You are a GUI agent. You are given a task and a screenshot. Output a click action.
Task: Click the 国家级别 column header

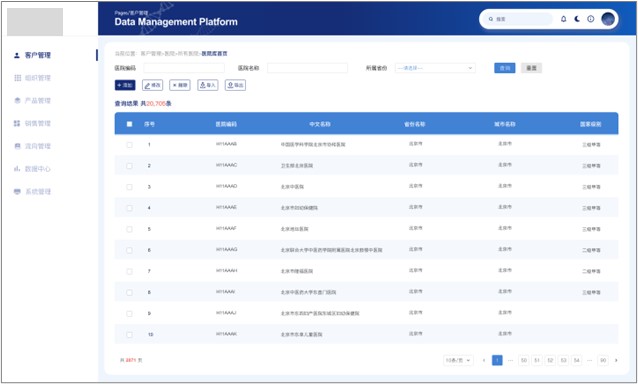tap(591, 124)
